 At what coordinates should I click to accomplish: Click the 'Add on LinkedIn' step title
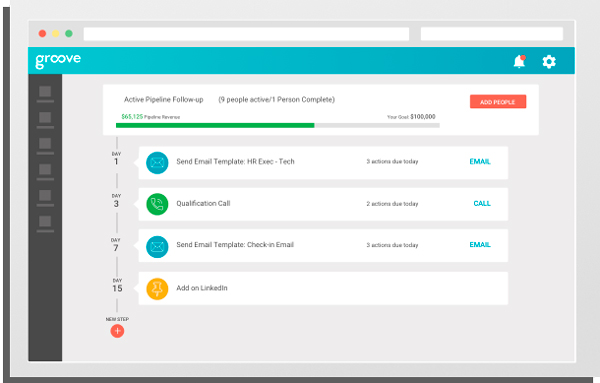pos(202,288)
